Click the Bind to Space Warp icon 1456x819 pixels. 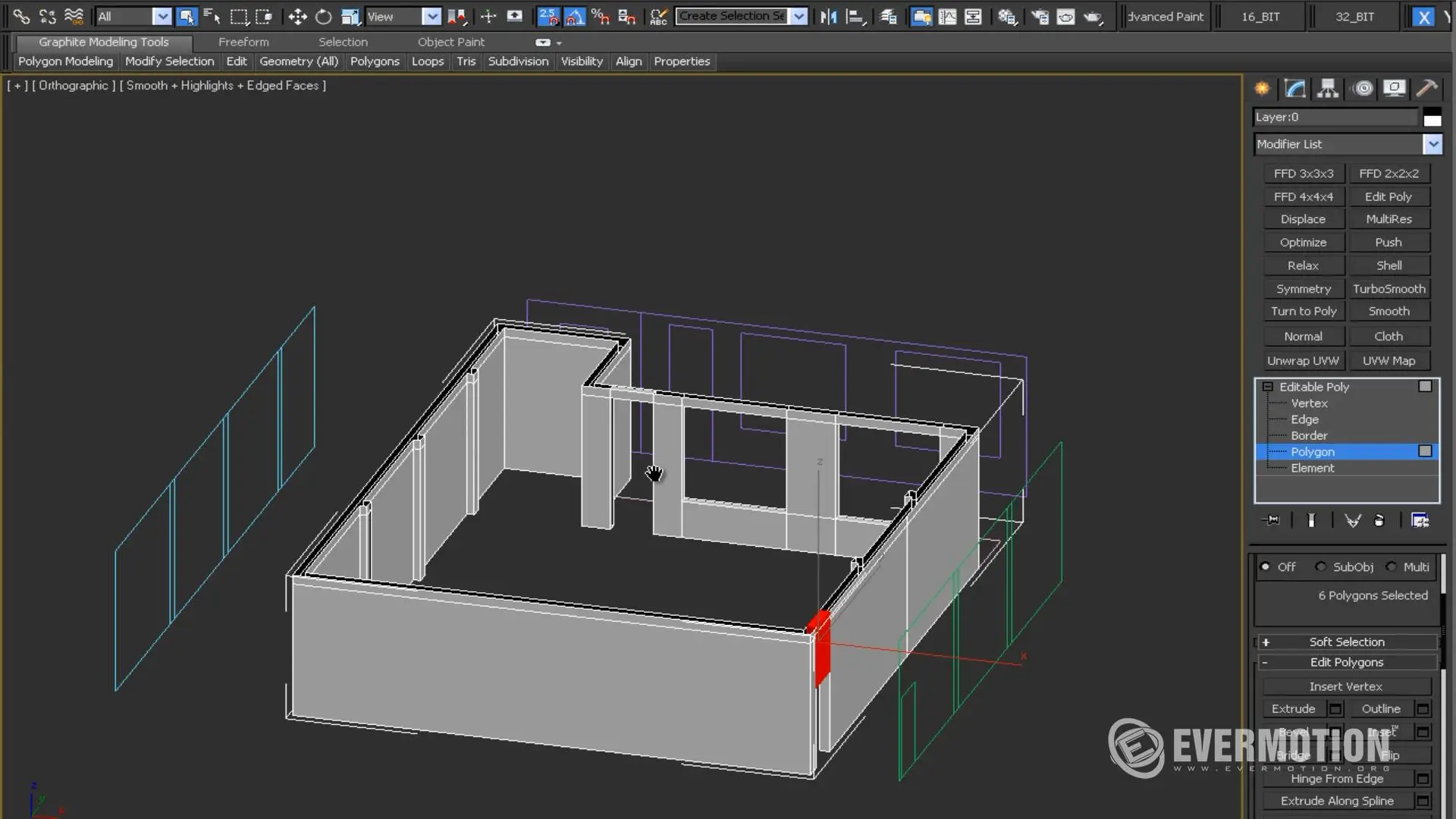(74, 16)
